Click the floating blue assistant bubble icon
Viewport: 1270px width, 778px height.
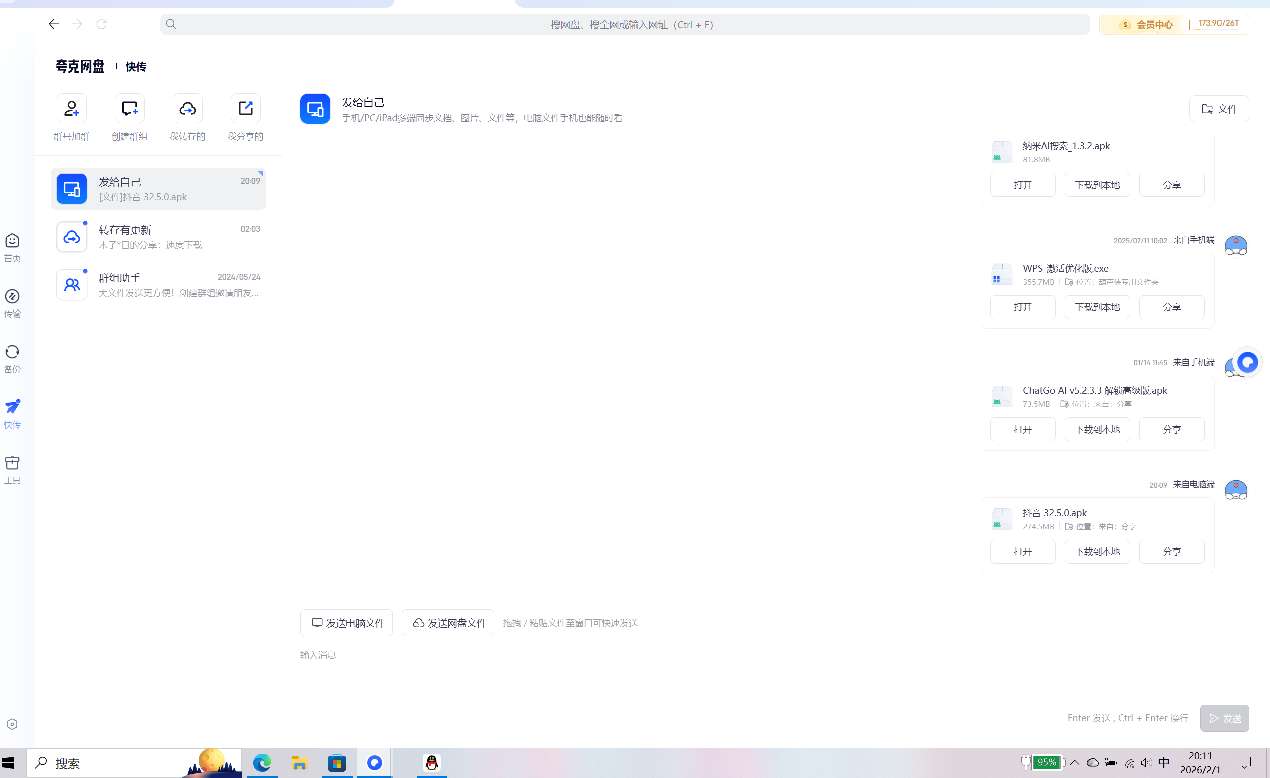pos(1247,362)
